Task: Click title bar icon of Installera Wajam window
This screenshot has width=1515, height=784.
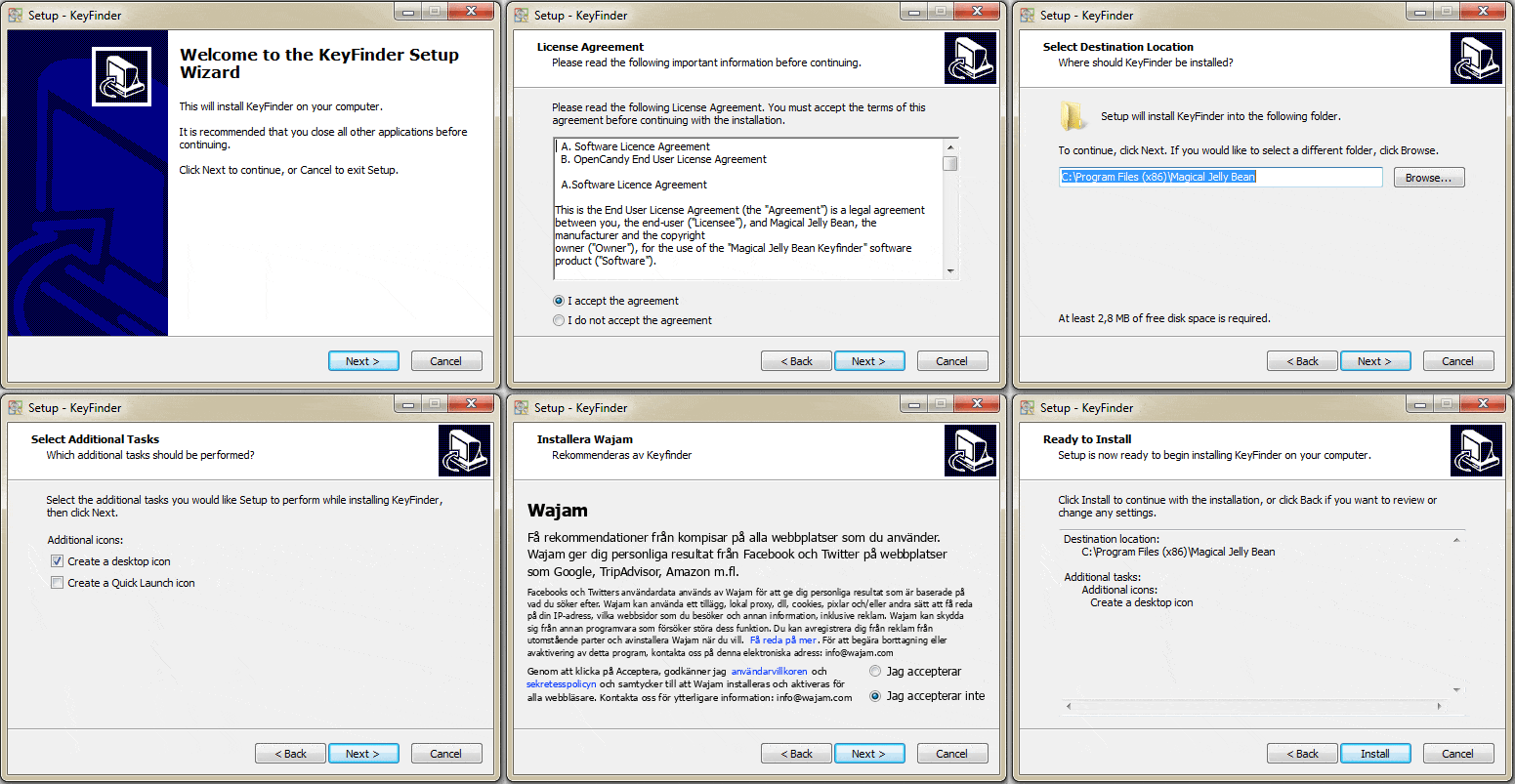Action: (x=522, y=407)
